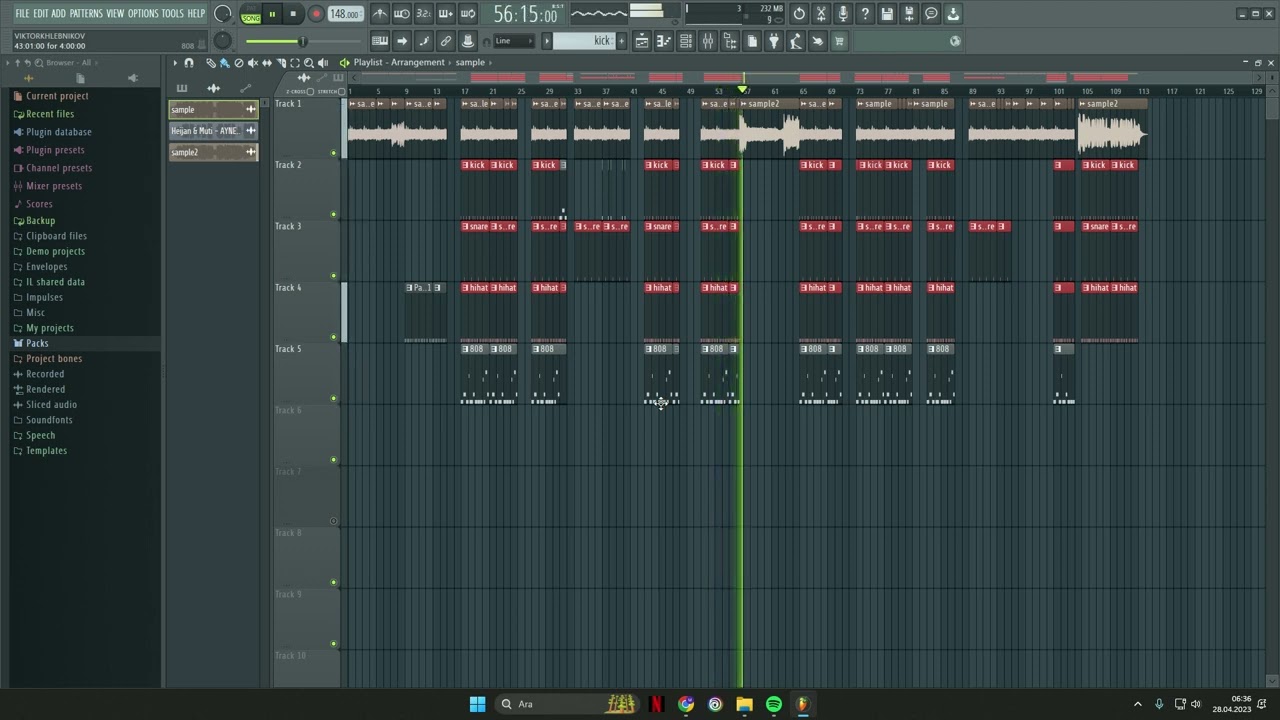Click the Loop recording icon
The height and width of the screenshot is (720, 1280).
[x=468, y=14]
